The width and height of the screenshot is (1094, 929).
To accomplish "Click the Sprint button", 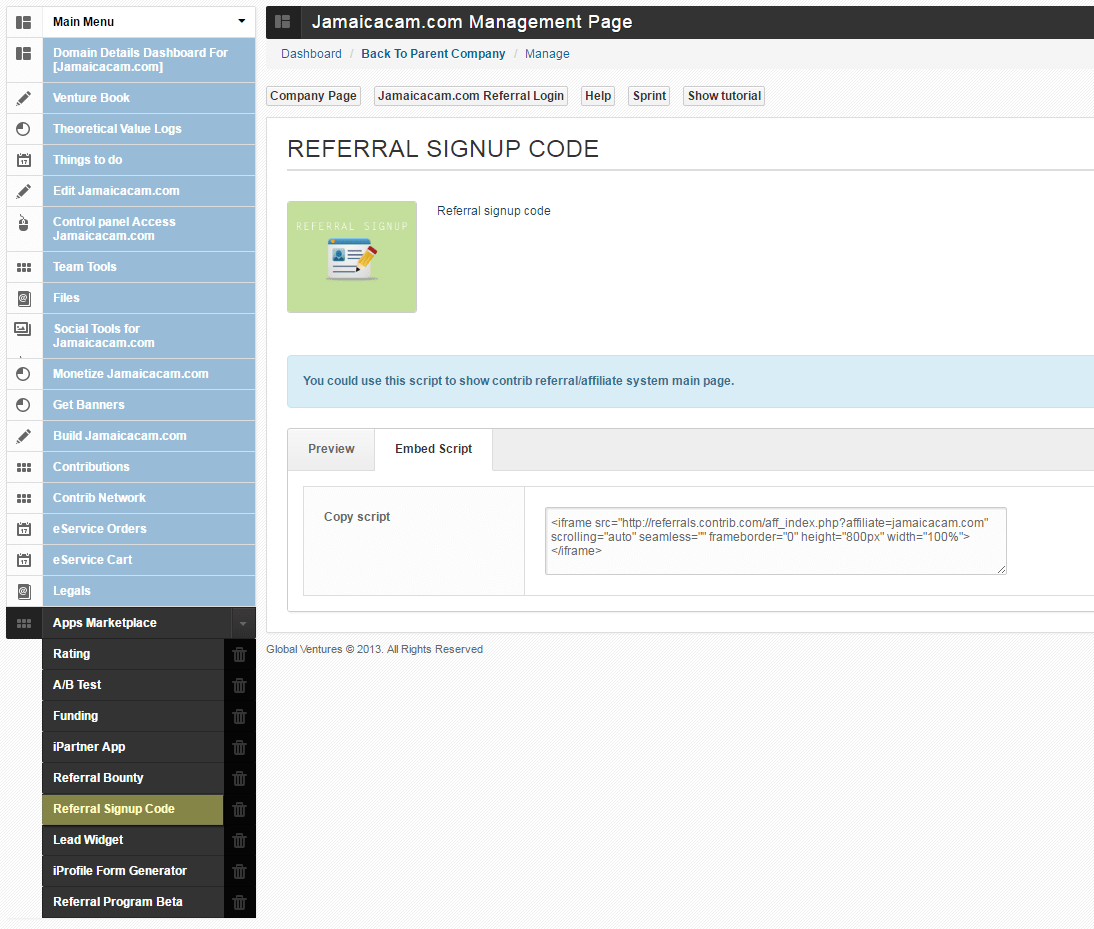I will coord(650,96).
